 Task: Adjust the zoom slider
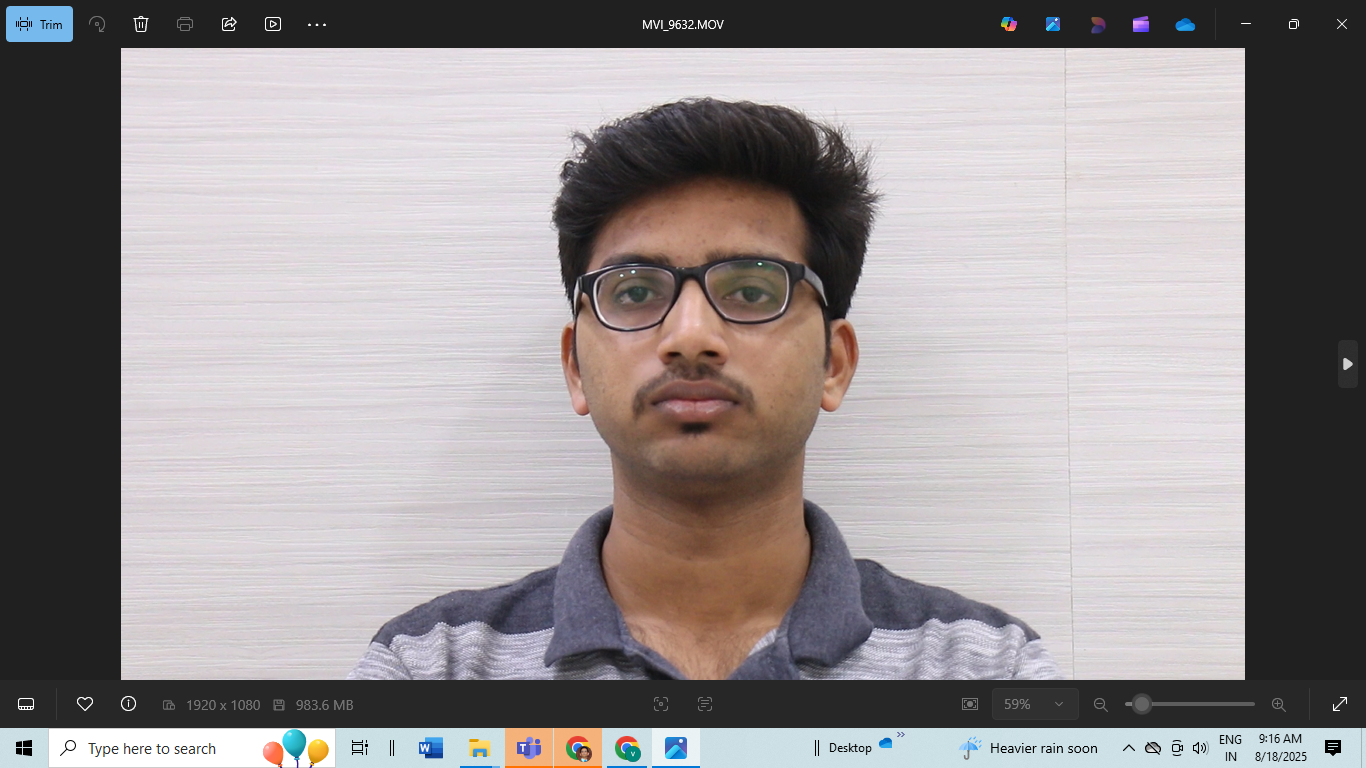click(x=1140, y=704)
